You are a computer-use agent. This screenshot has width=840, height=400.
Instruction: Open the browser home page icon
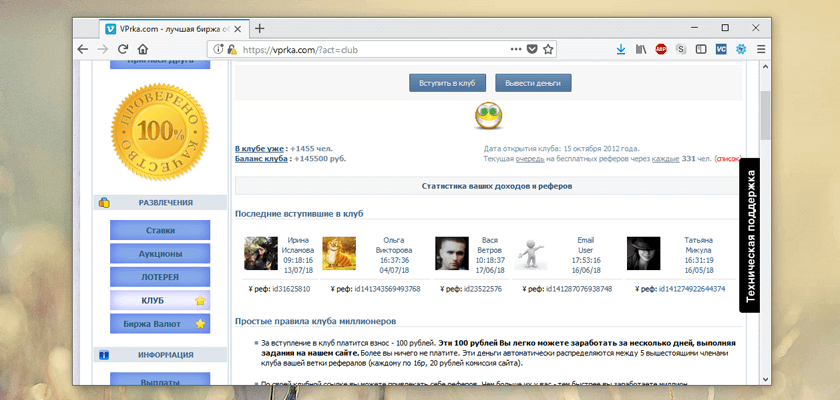[142, 49]
